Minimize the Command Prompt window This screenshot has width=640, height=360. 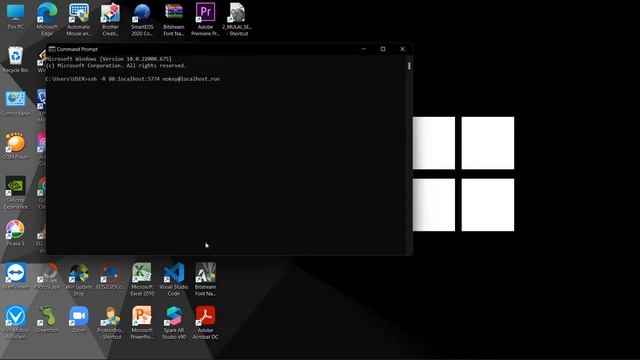point(364,49)
